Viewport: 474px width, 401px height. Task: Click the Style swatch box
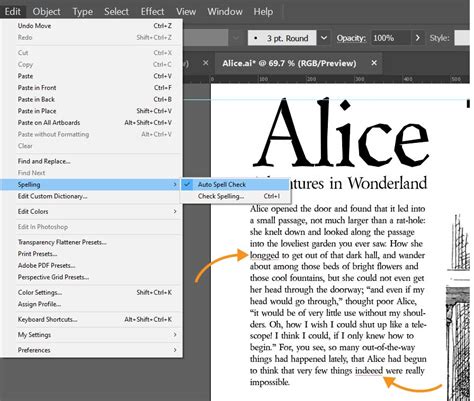pyautogui.click(x=463, y=38)
